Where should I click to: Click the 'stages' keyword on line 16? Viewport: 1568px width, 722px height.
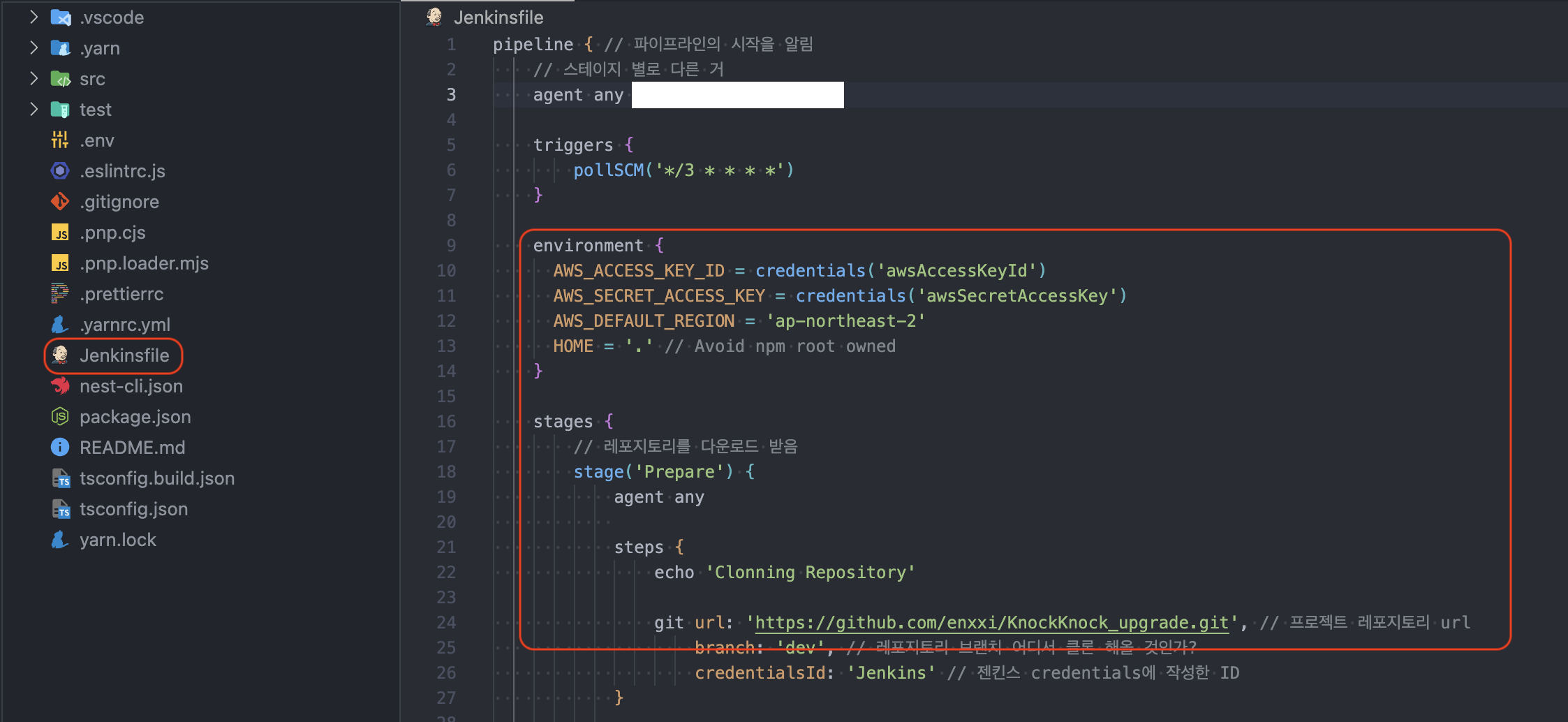(x=563, y=421)
